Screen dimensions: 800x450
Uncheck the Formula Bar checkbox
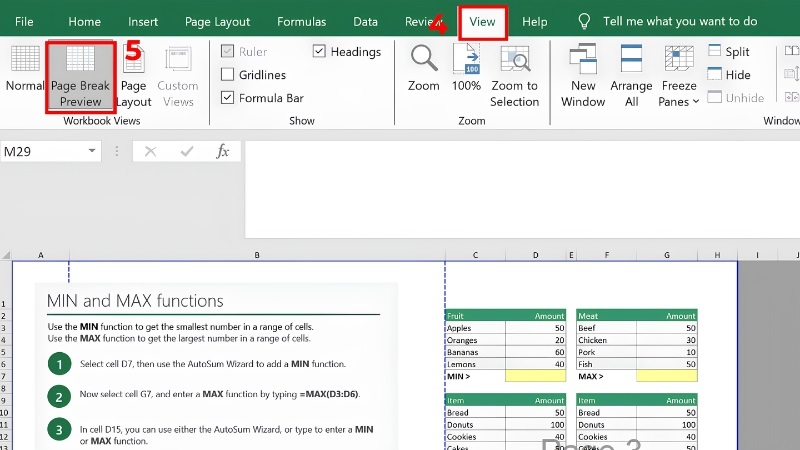coord(228,97)
